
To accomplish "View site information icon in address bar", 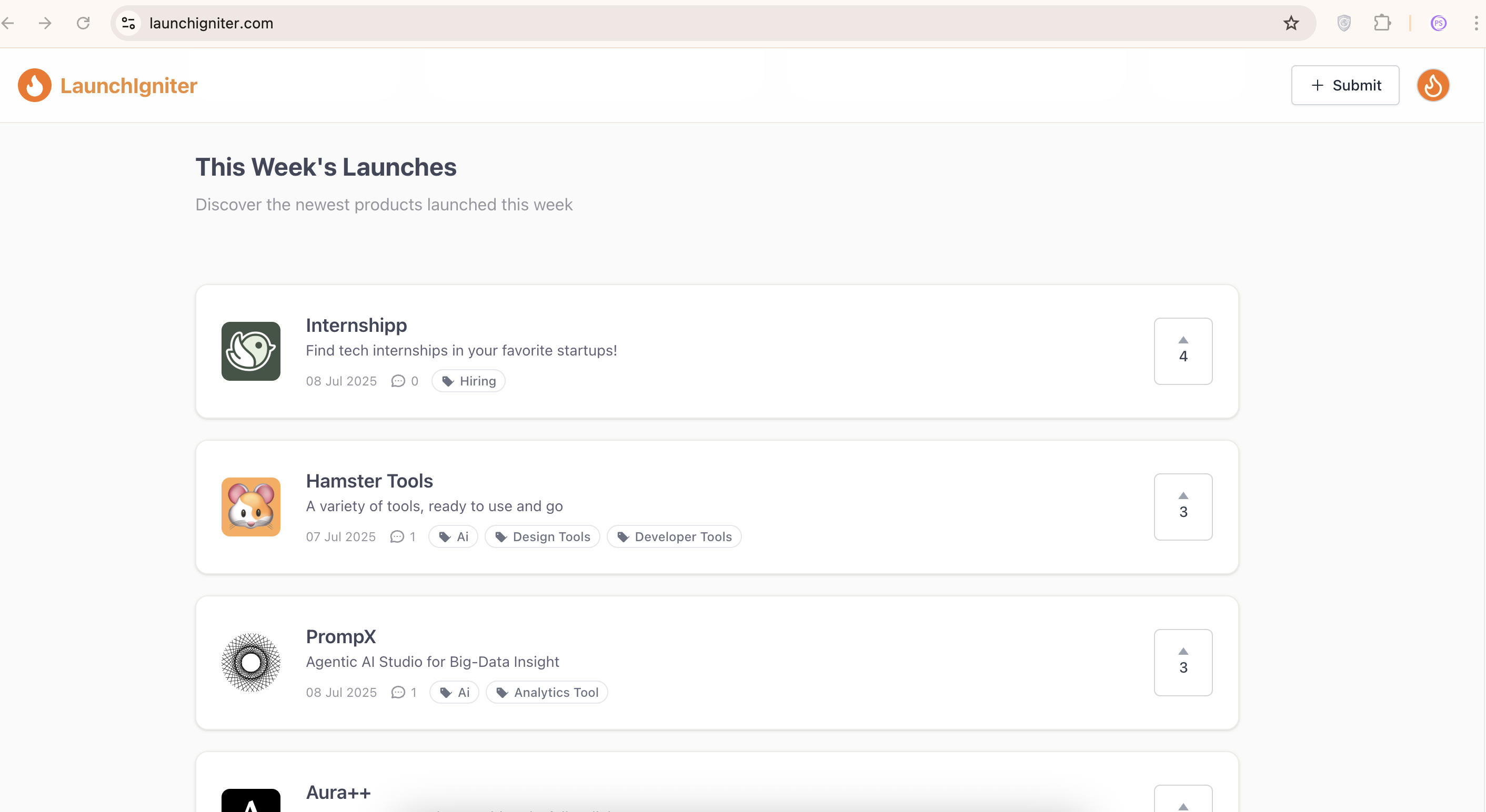I will 128,23.
